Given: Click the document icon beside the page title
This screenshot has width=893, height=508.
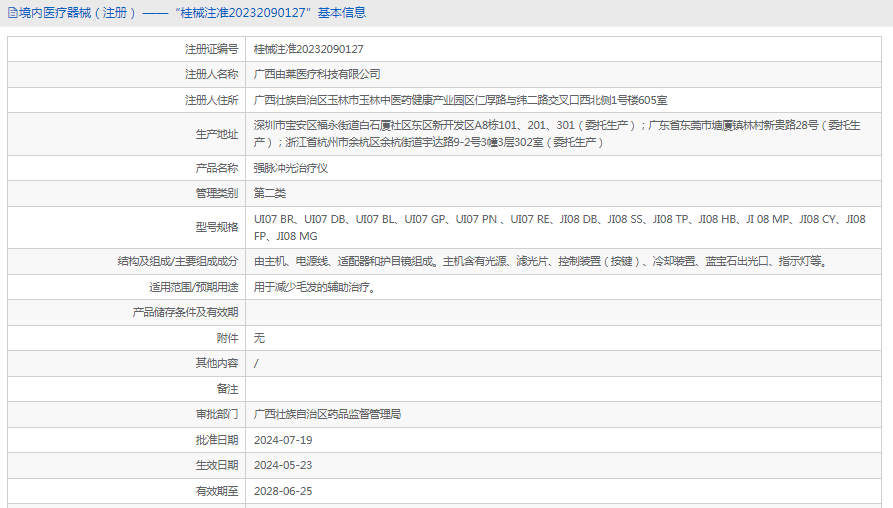Looking at the screenshot, I should (13, 13).
